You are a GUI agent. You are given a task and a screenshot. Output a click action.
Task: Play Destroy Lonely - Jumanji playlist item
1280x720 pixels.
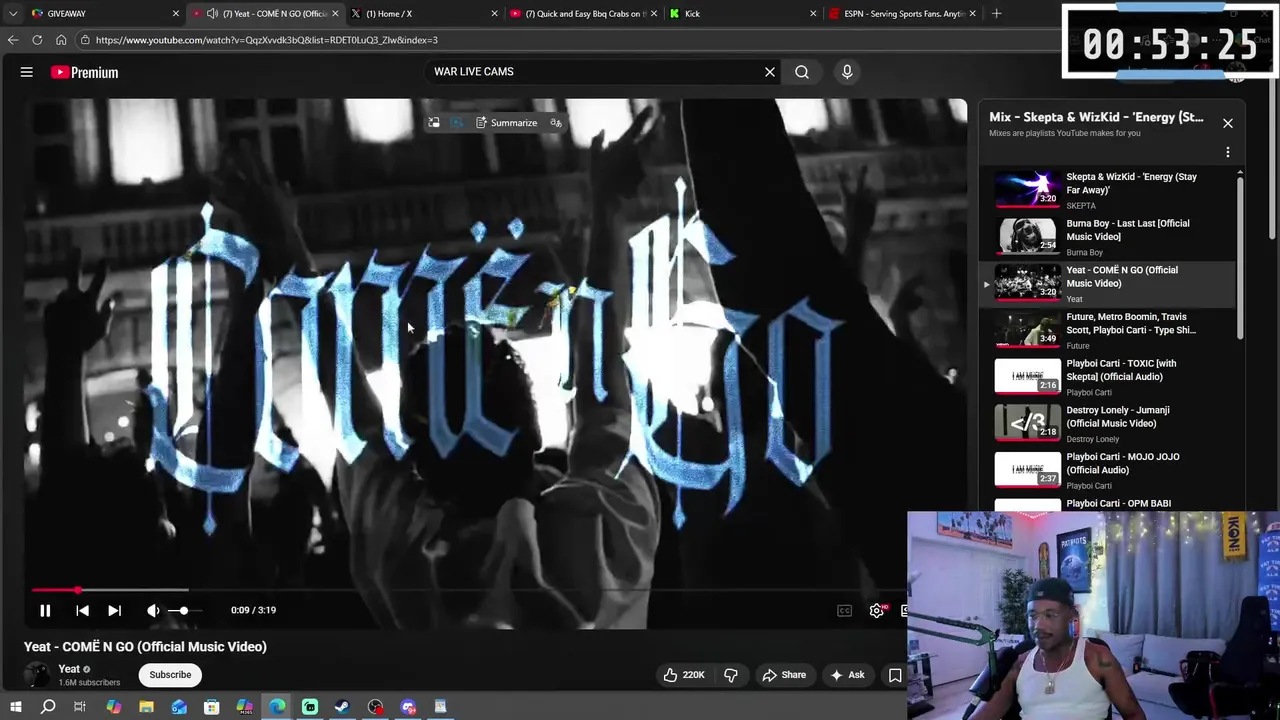point(1108,424)
